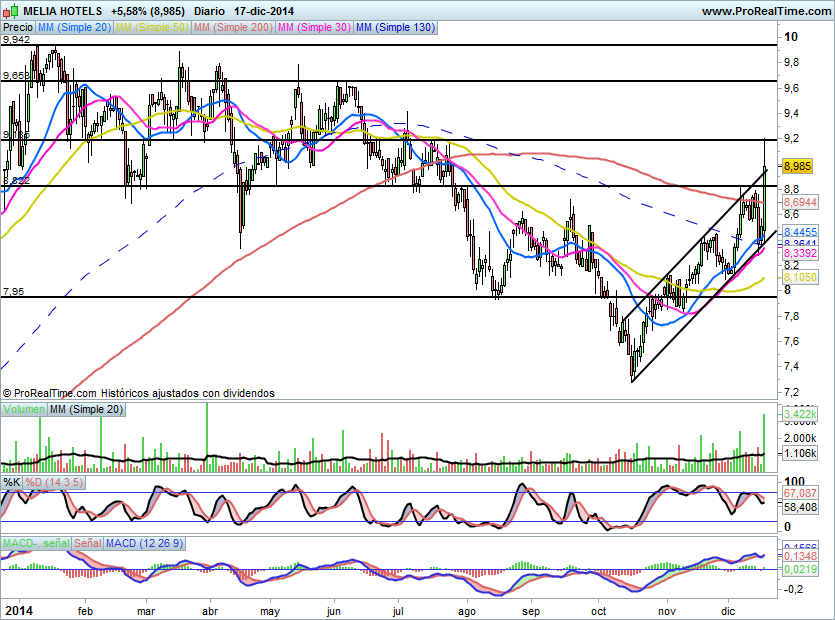Viewport: 835px width, 620px height.
Task: Click the Señal indicator label
Action: pyautogui.click(x=87, y=543)
